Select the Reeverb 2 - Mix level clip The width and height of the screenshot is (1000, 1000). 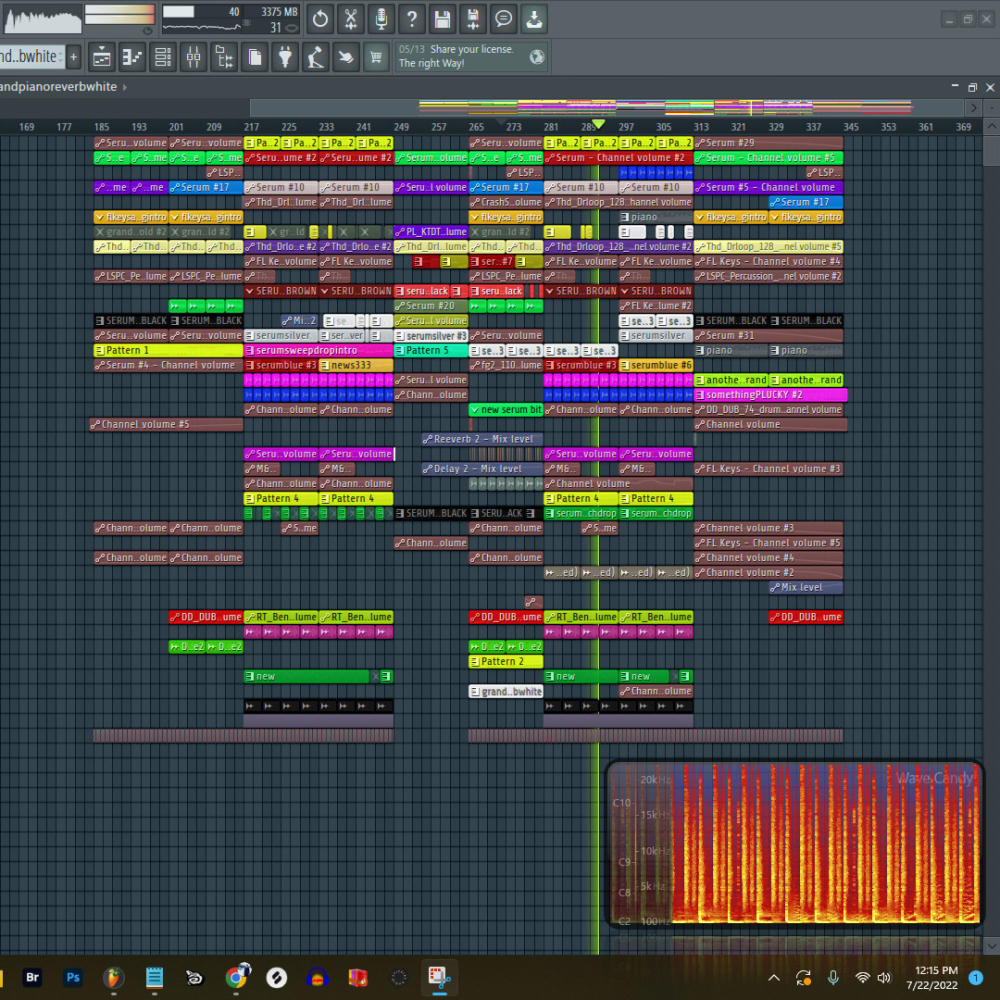pos(482,439)
